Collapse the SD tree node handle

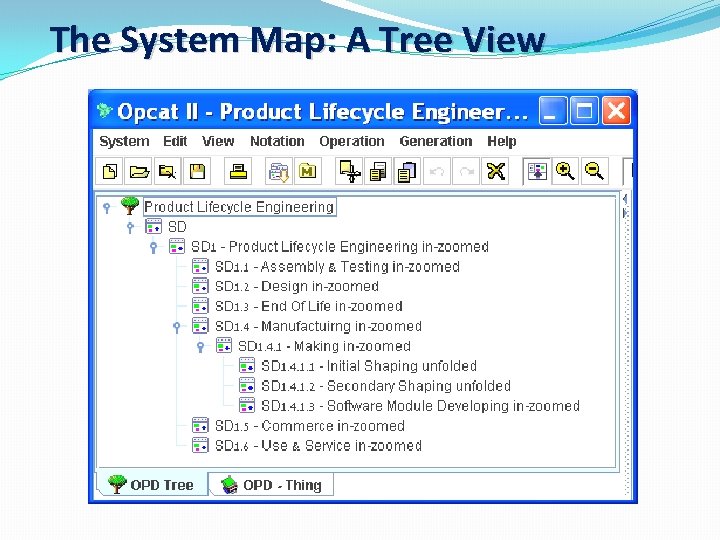[x=130, y=227]
